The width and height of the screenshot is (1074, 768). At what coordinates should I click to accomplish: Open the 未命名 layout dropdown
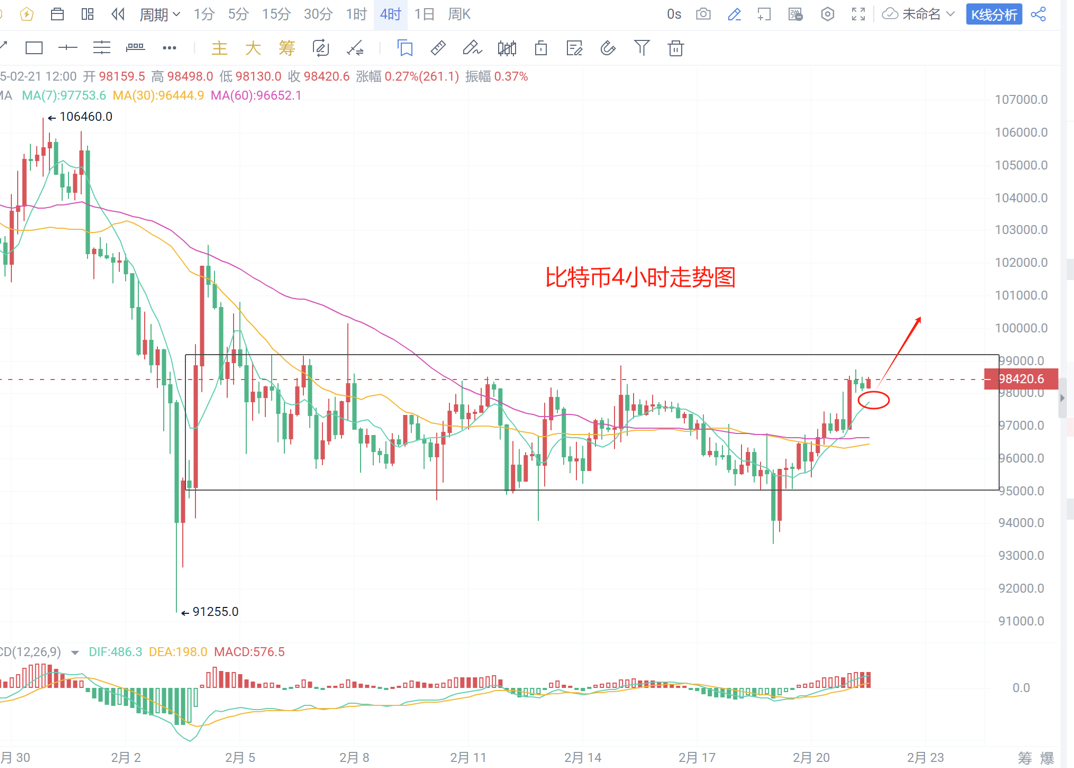[x=919, y=14]
